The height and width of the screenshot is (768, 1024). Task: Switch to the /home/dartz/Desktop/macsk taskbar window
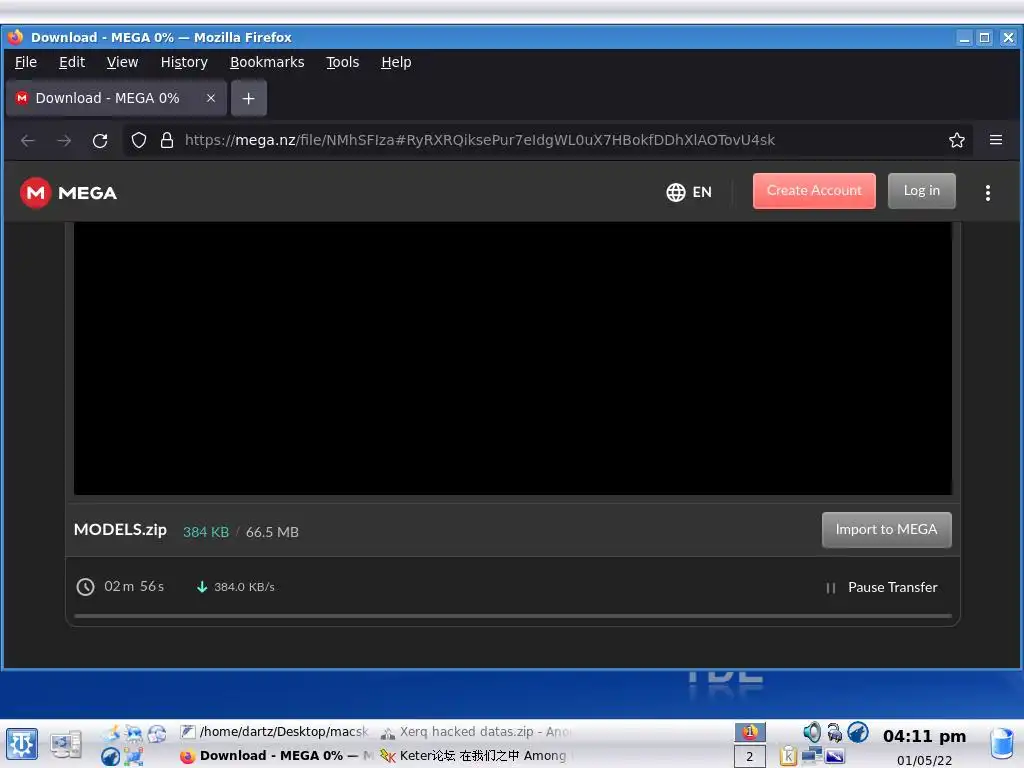click(275, 732)
